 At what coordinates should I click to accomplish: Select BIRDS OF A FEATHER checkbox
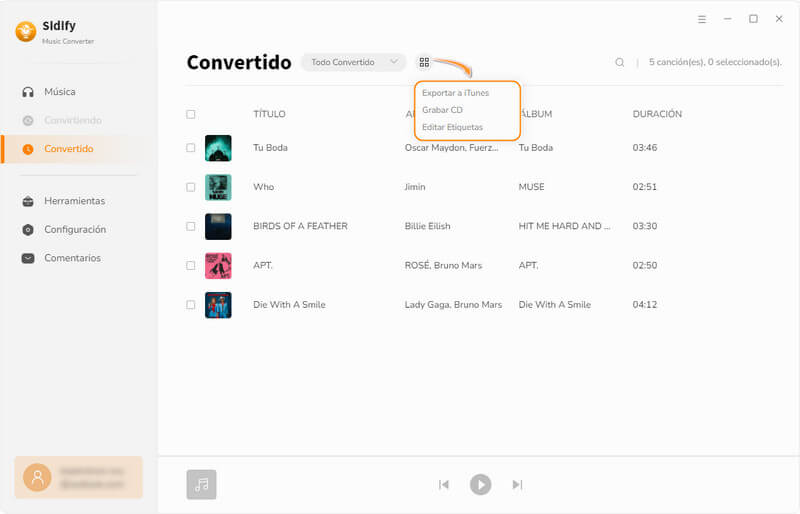(x=191, y=227)
